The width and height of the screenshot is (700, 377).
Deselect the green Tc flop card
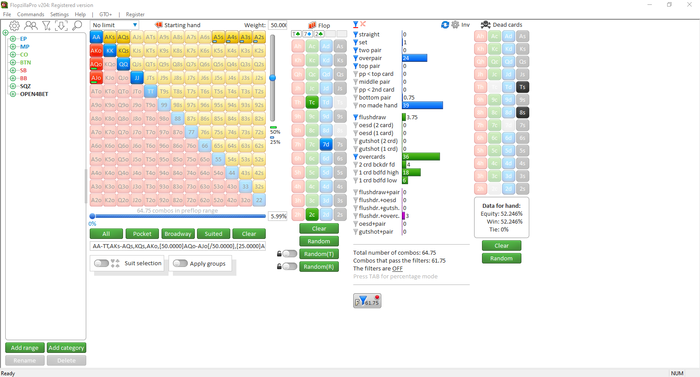coord(312,102)
